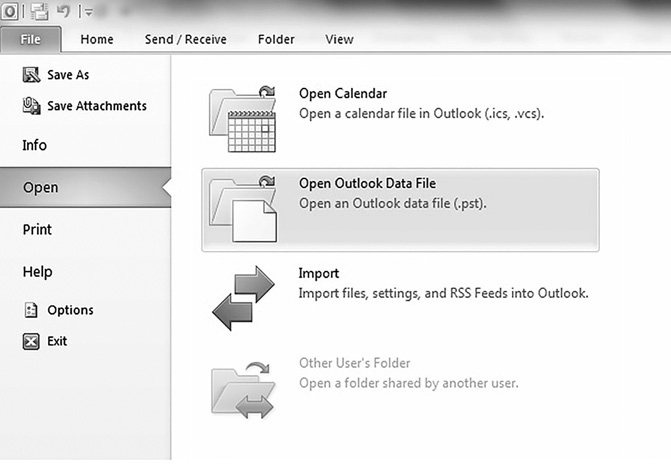Switch to the Home tab
This screenshot has width=671, height=470.
[x=97, y=40]
